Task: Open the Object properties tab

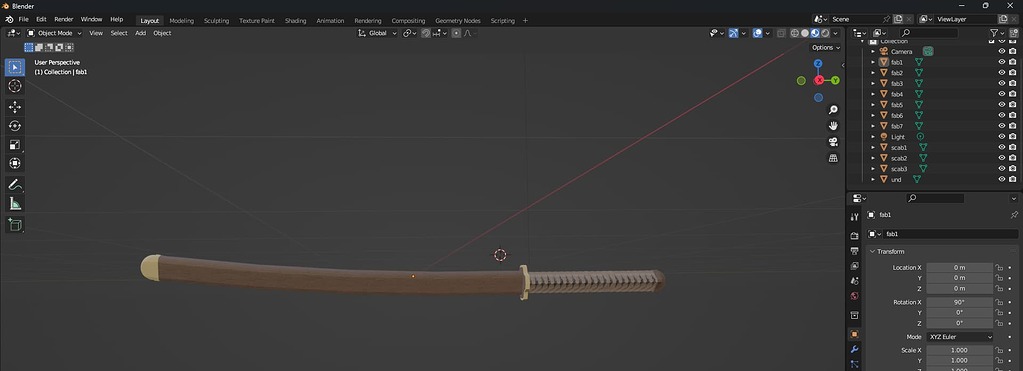Action: point(855,334)
